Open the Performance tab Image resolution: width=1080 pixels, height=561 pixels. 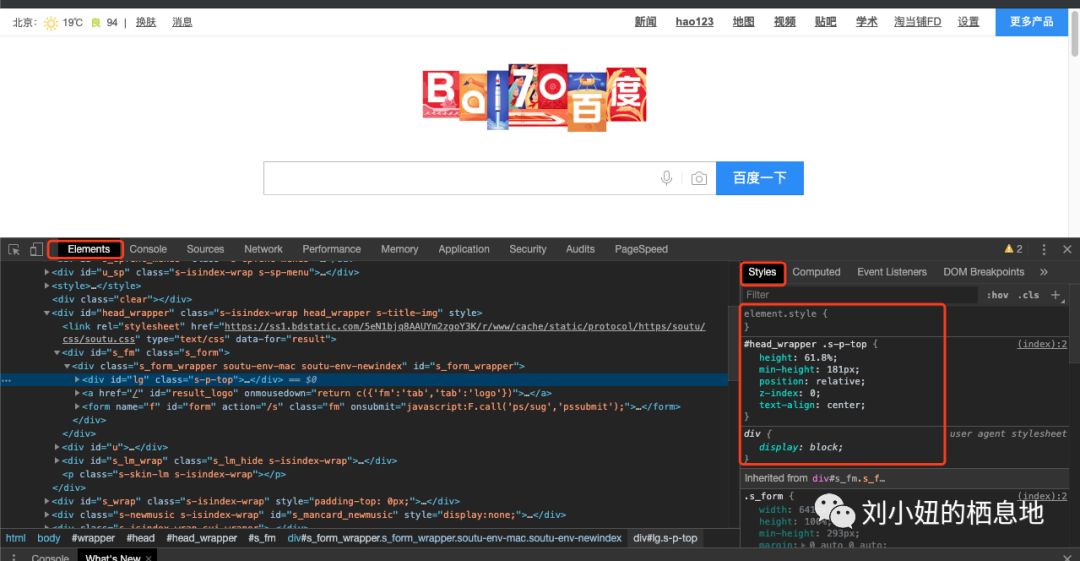[331, 249]
